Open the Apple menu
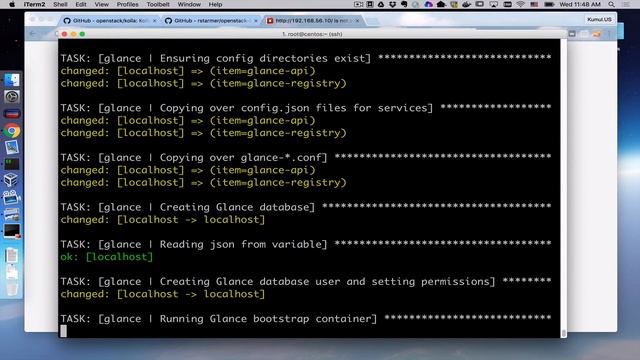Screen dimensions: 640x360 coord(12,4)
